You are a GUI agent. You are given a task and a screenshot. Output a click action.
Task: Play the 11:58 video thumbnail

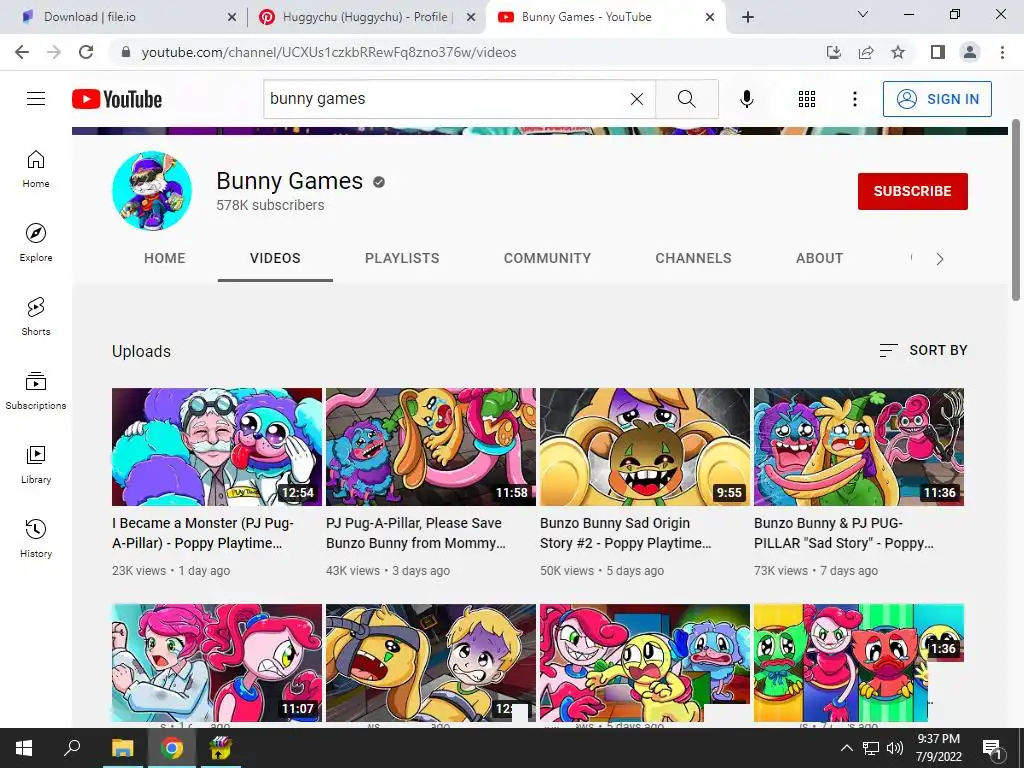[x=431, y=447]
